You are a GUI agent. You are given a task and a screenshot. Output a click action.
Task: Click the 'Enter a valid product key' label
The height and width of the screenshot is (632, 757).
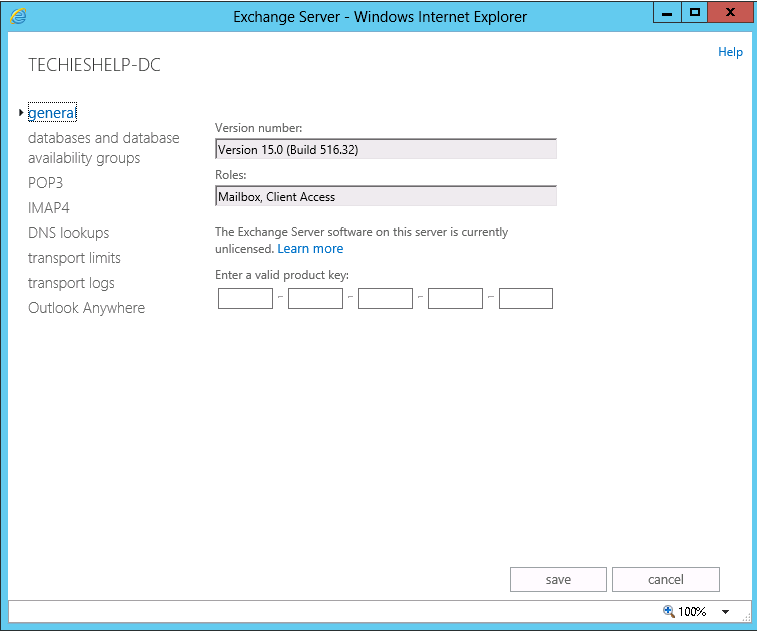[282, 275]
